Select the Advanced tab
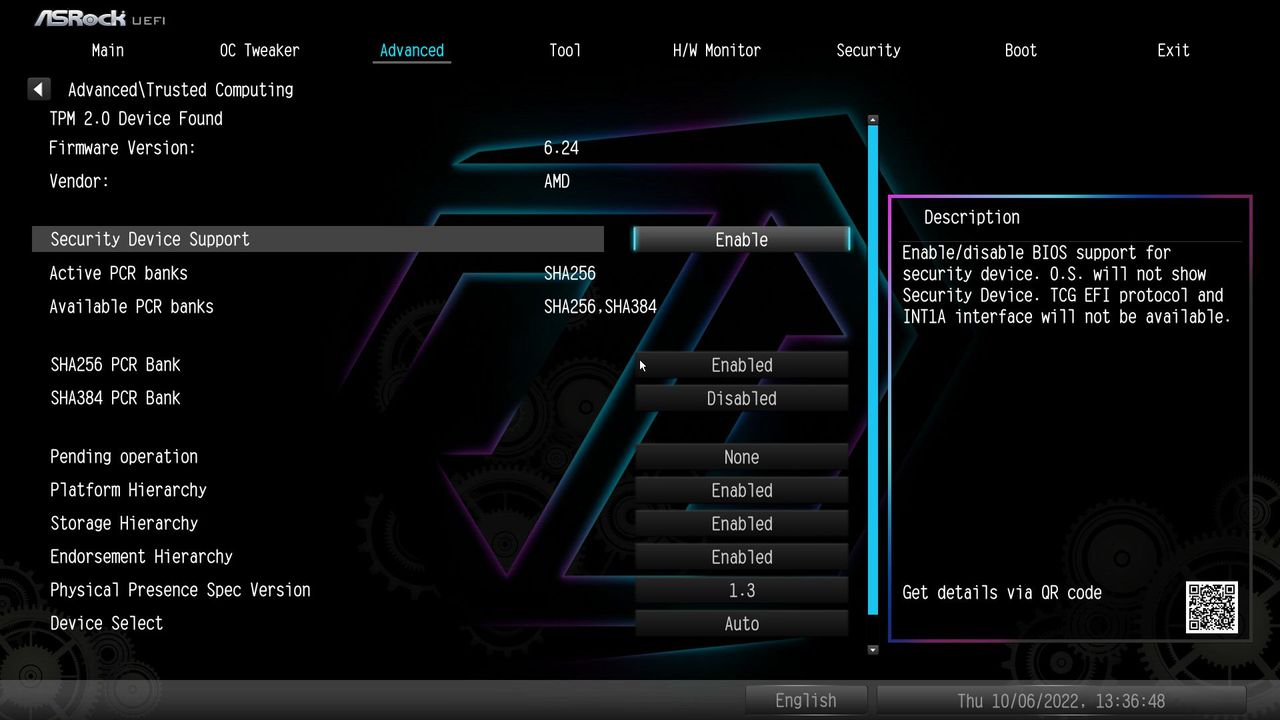 tap(412, 50)
